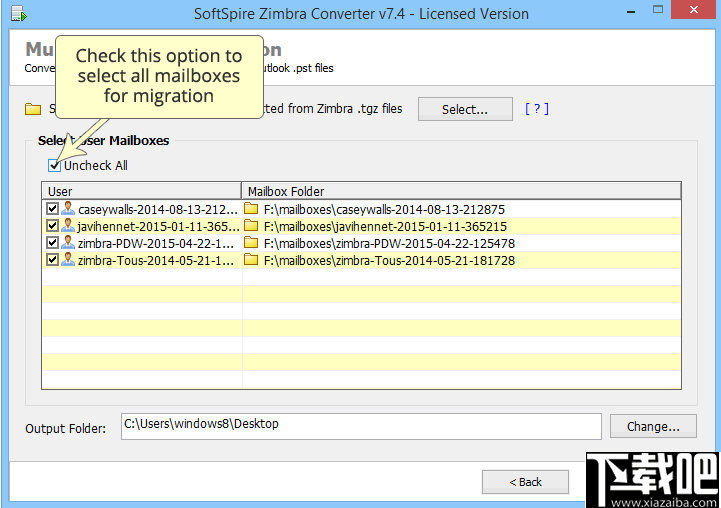The width and height of the screenshot is (721, 508).
Task: Sort by the User column header
Action: click(x=142, y=191)
